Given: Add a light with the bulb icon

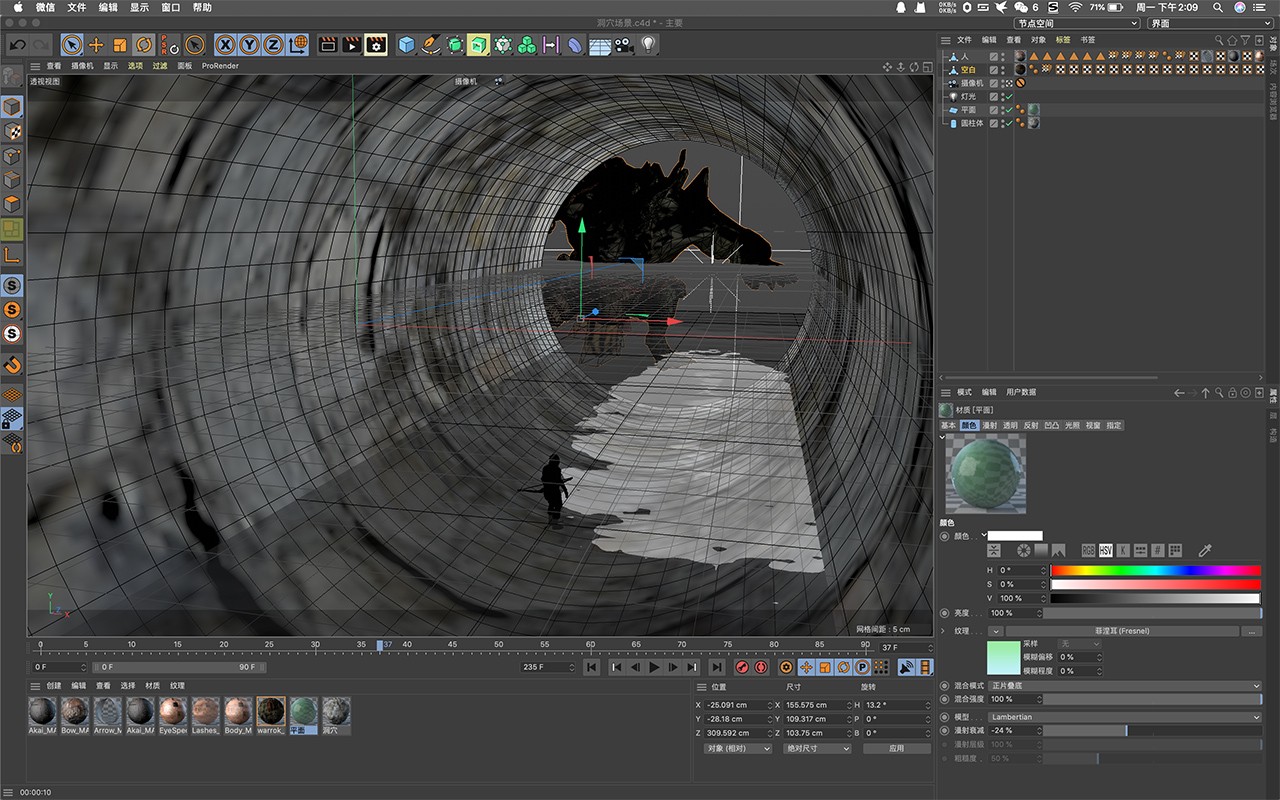Looking at the screenshot, I should (648, 45).
